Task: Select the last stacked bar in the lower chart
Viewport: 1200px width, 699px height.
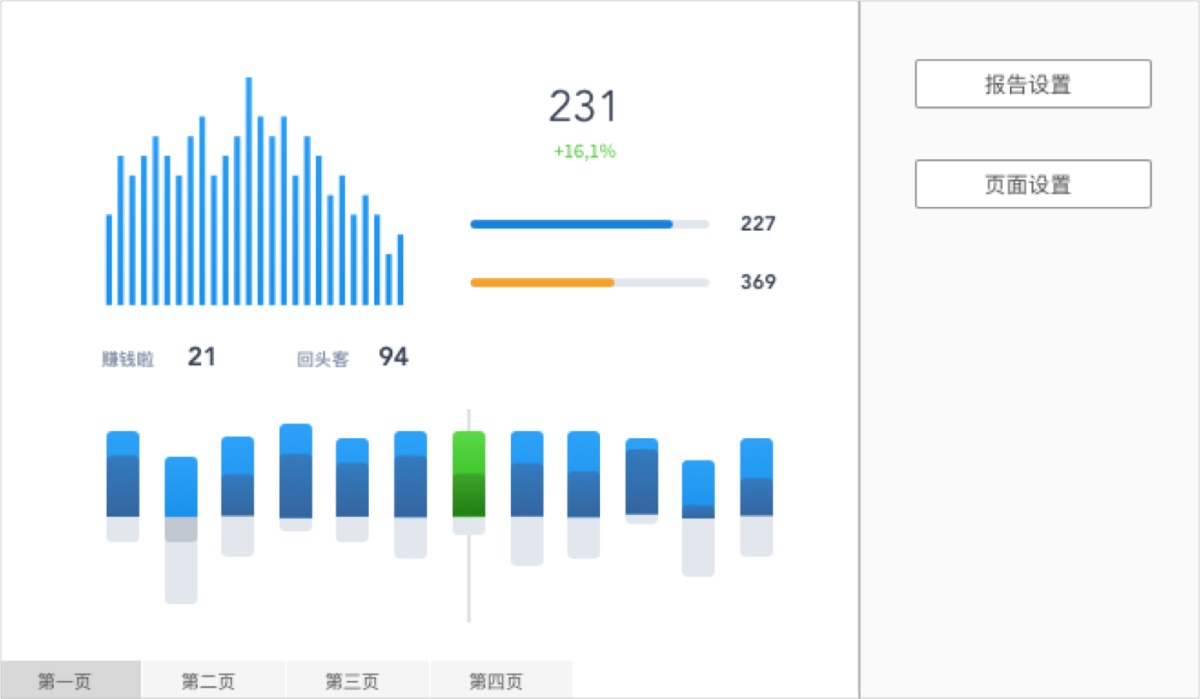Action: point(757,497)
